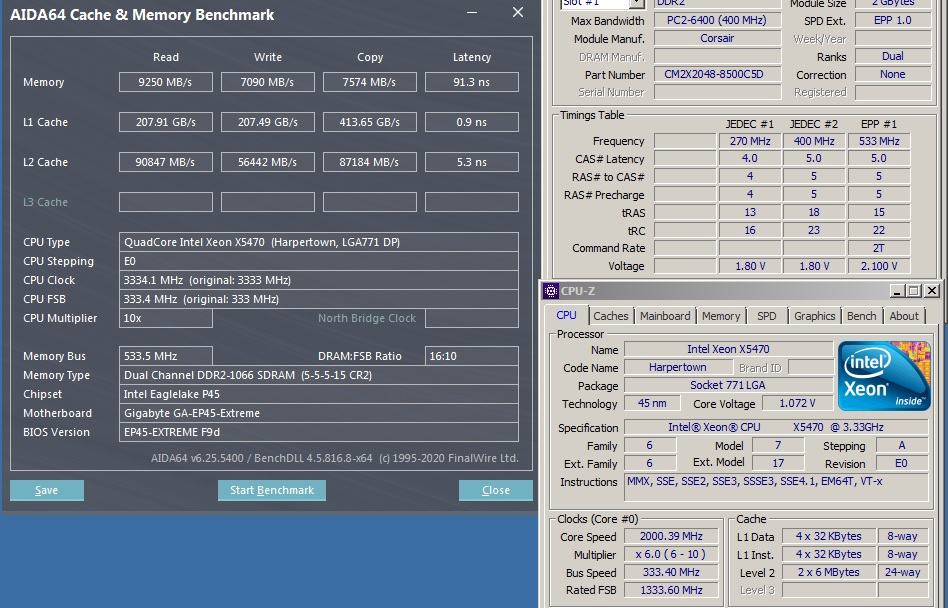Click the SPD Ext. EPP 1.0 value

[892, 20]
